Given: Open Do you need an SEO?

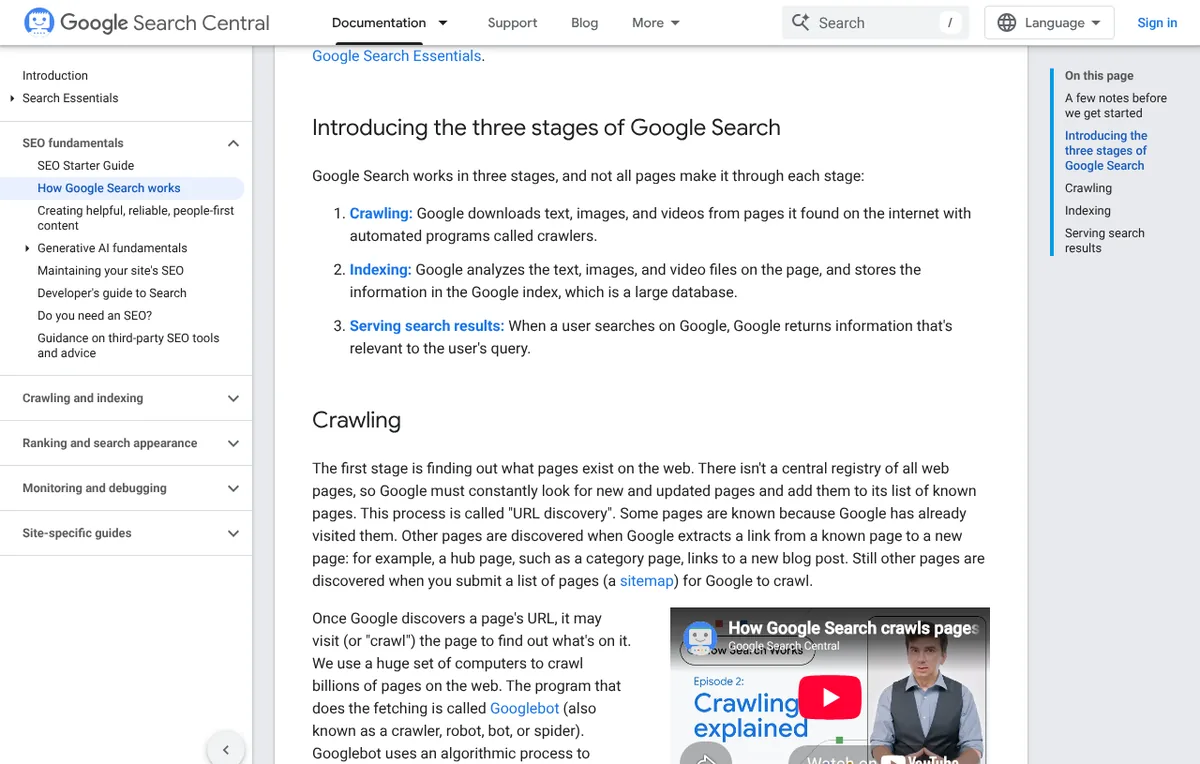Looking at the screenshot, I should (x=95, y=316).
